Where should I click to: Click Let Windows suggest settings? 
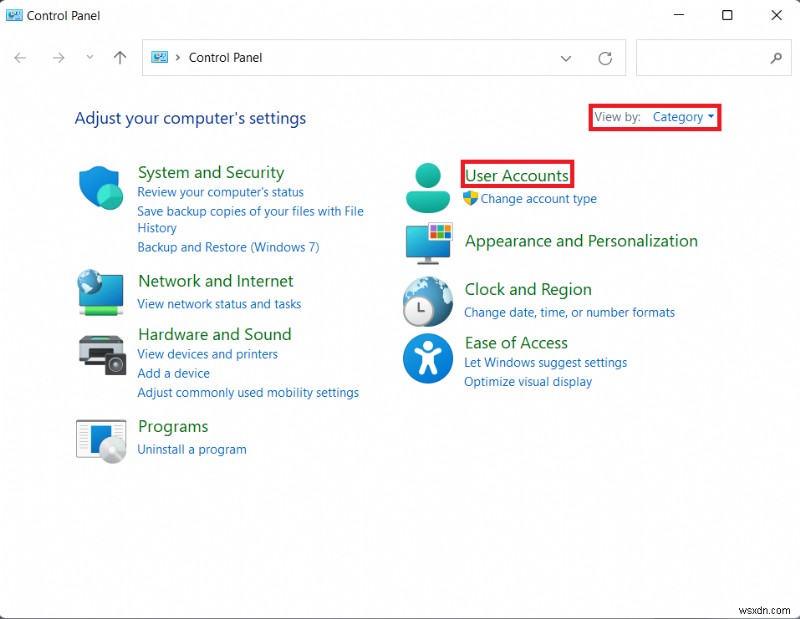[x=545, y=362]
